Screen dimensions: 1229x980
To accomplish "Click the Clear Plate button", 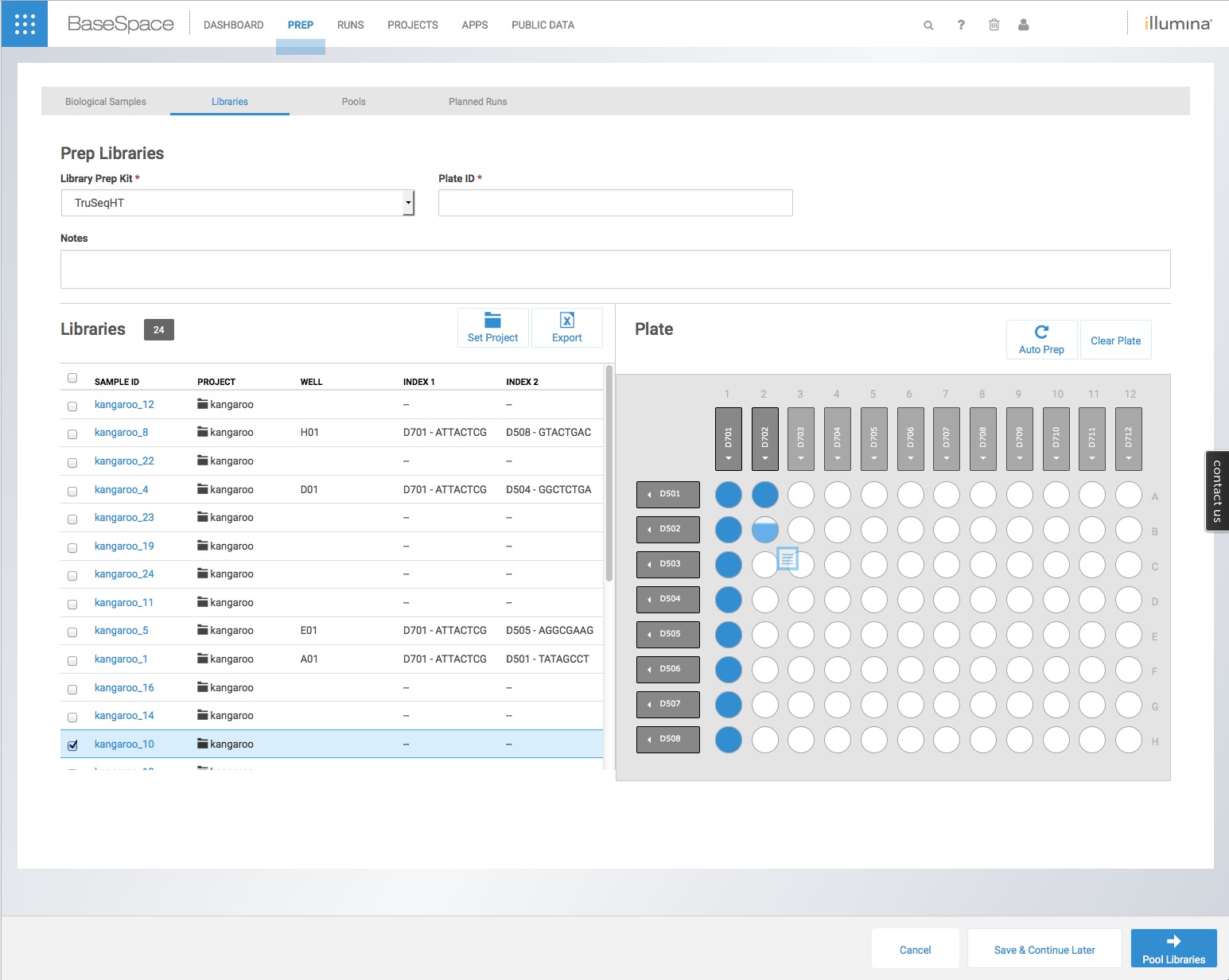I will [x=1115, y=340].
